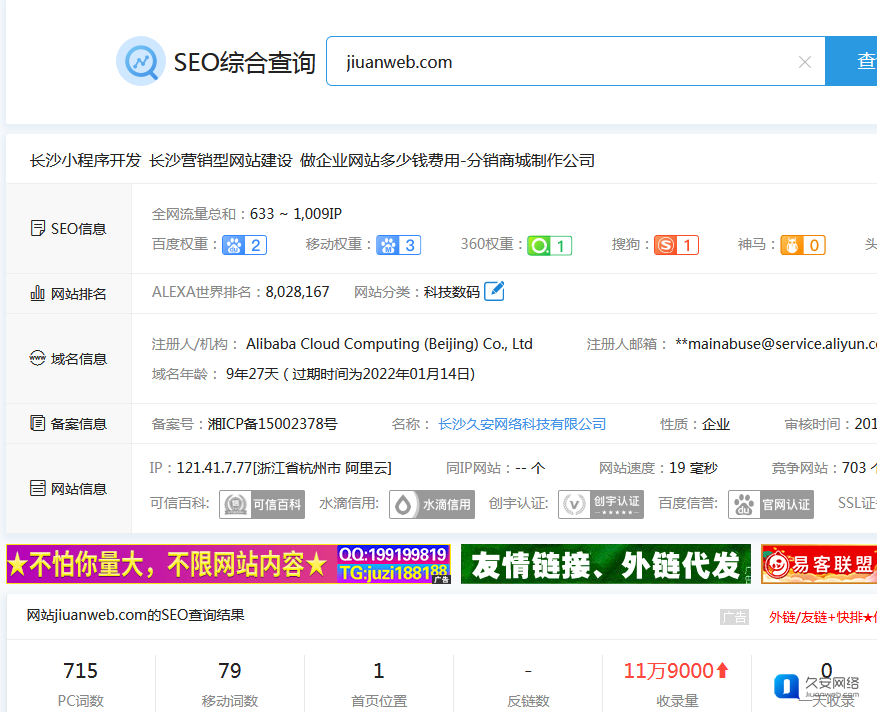This screenshot has height=712, width=877.
Task: Click the 易客联盟 banner advertisement
Action: point(818,565)
